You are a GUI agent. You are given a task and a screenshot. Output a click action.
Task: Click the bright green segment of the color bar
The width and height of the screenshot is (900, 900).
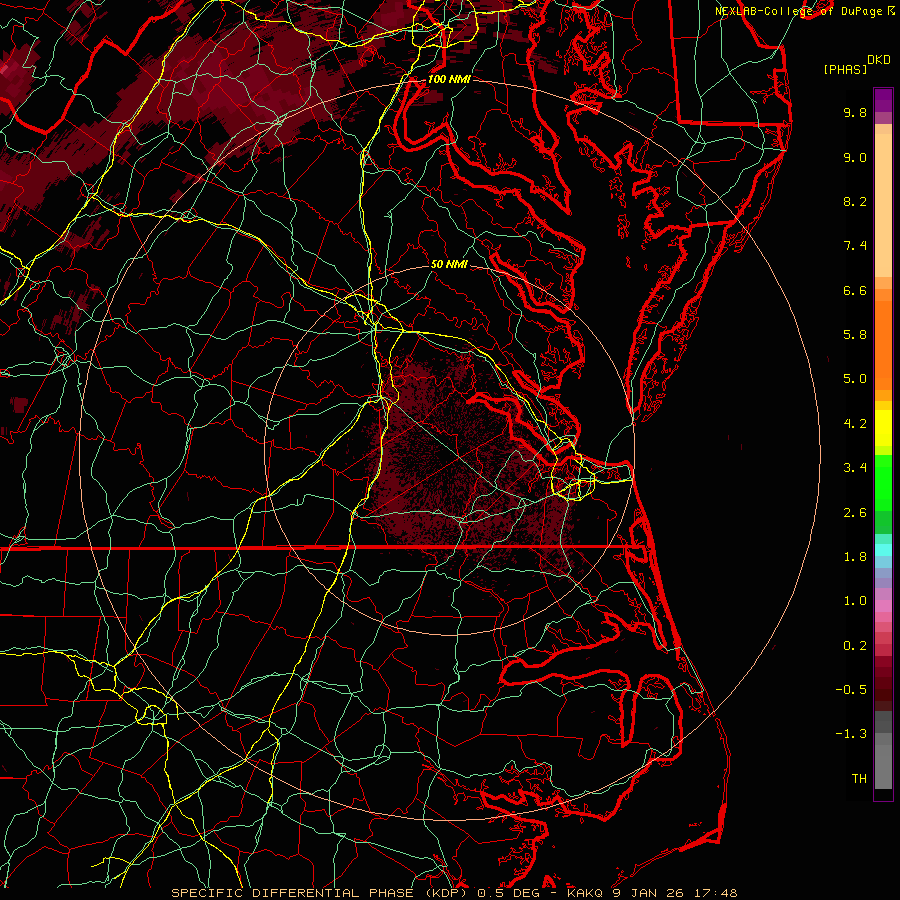tap(883, 481)
